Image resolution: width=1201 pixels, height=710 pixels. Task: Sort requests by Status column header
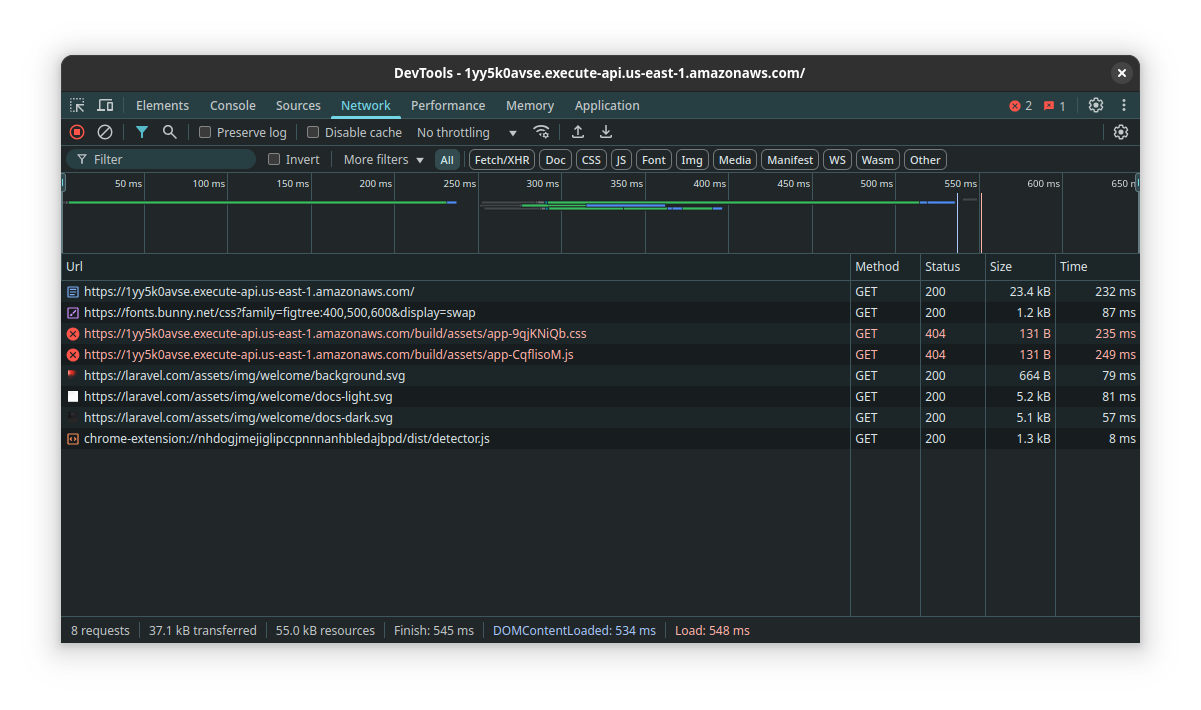point(953,267)
